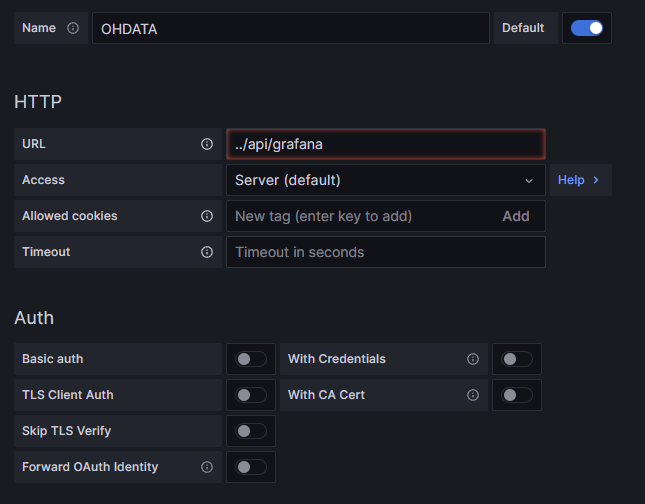Viewport: 645px width, 504px height.
Task: Focus the Timeout in seconds input
Action: coord(386,252)
